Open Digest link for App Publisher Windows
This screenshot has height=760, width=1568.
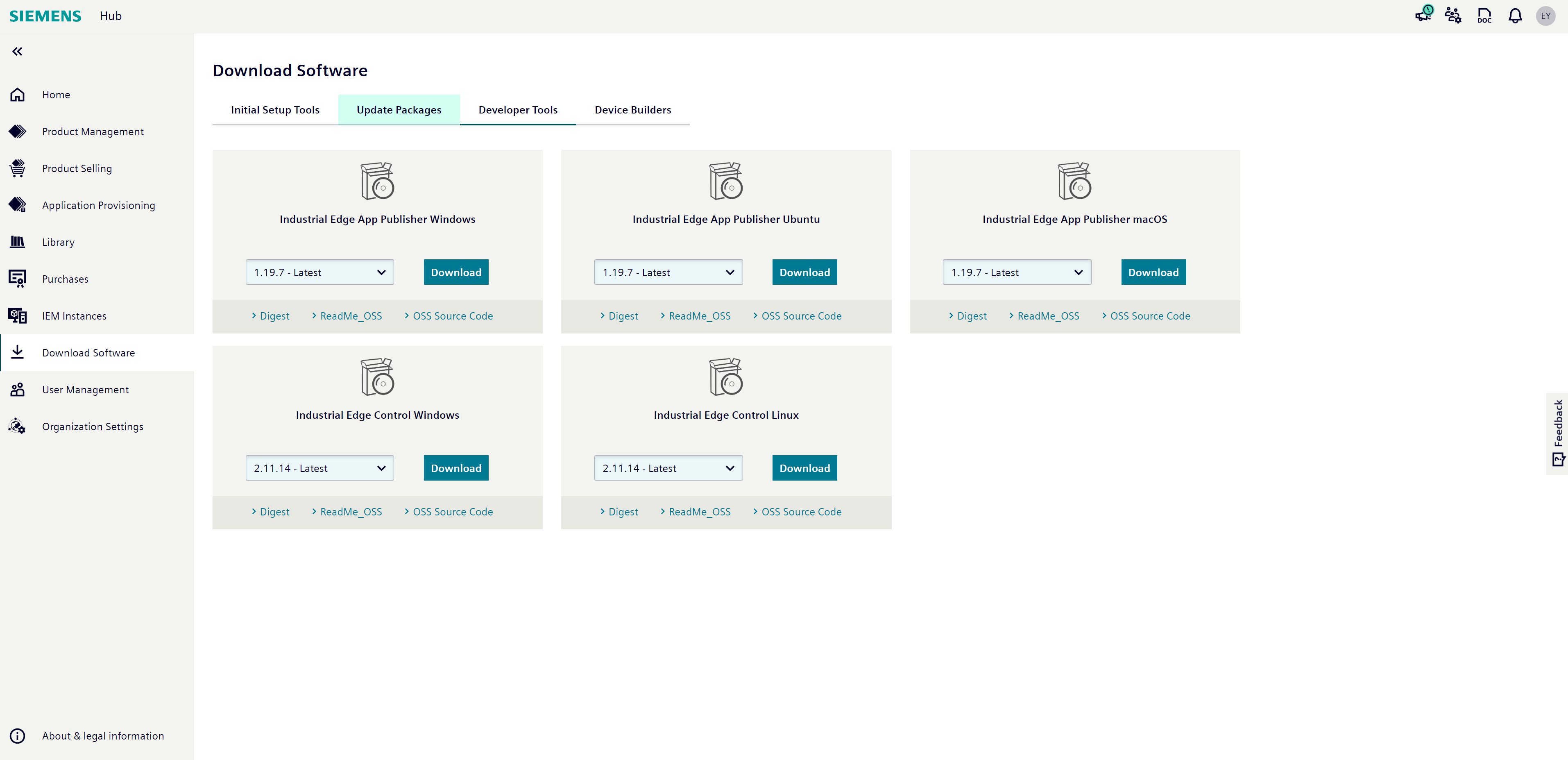click(270, 315)
